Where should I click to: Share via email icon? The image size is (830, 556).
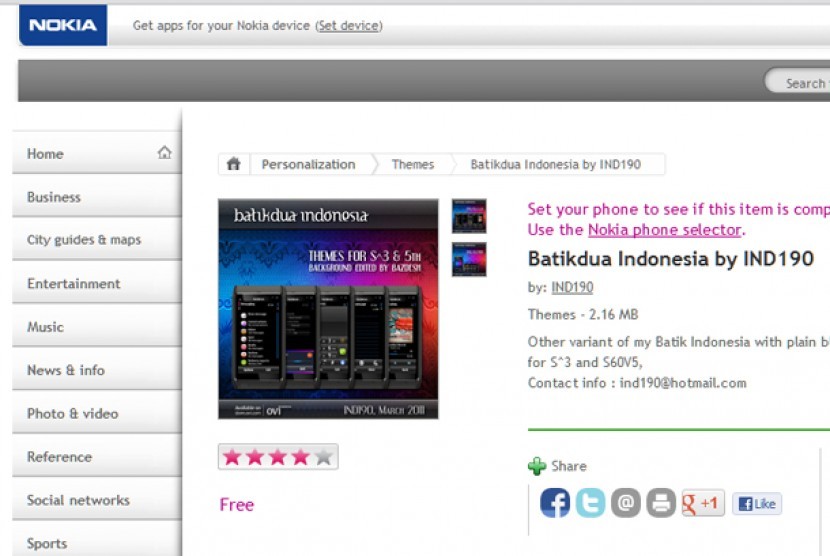click(x=626, y=503)
